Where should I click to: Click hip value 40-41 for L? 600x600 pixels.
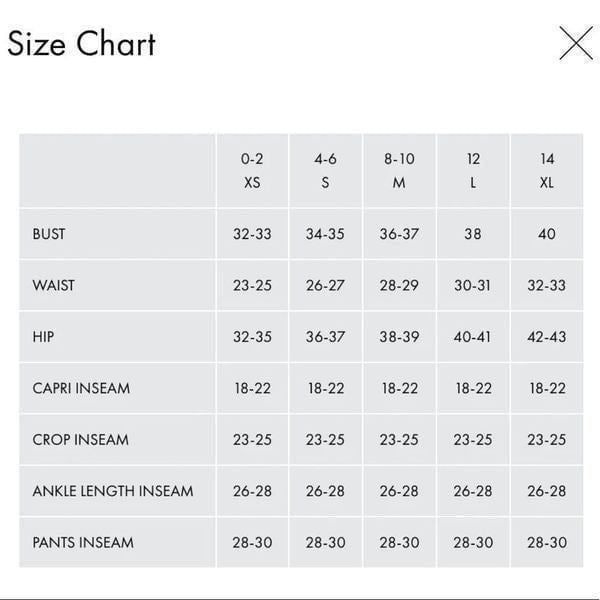[x=472, y=337]
